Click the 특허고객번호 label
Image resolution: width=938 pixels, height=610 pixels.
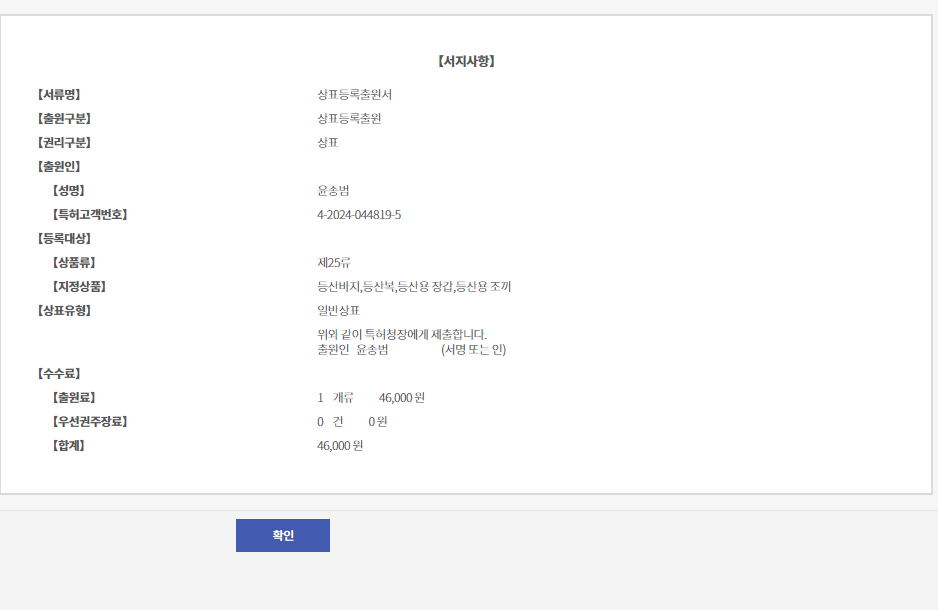click(x=90, y=214)
